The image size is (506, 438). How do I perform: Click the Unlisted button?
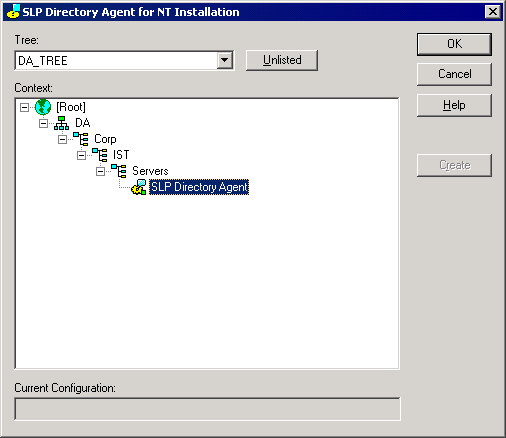(x=282, y=60)
